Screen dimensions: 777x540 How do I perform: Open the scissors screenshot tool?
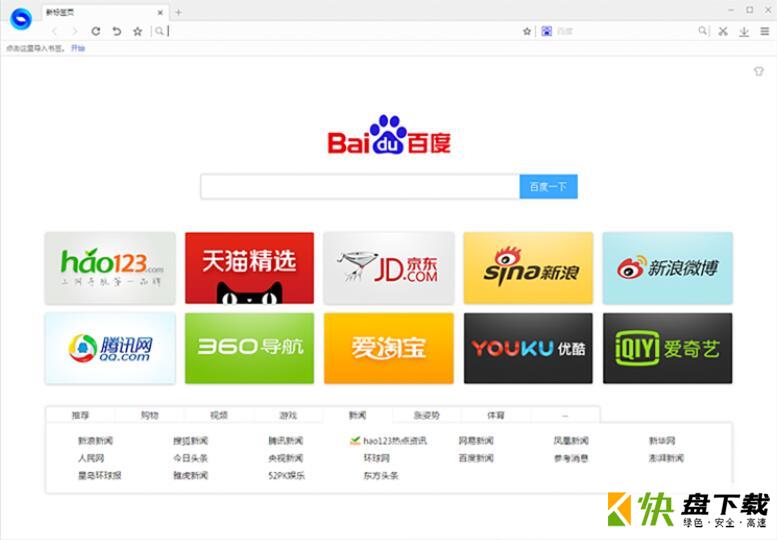pos(723,31)
